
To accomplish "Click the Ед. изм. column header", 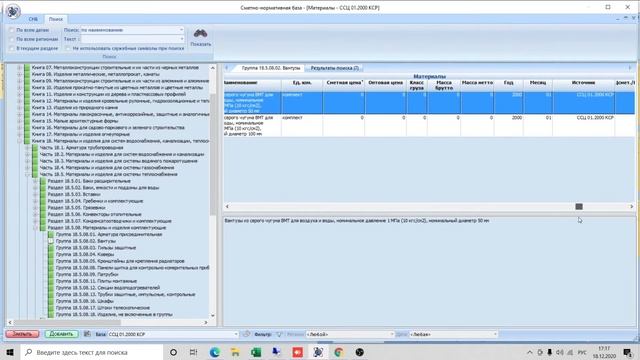I will click(302, 85).
